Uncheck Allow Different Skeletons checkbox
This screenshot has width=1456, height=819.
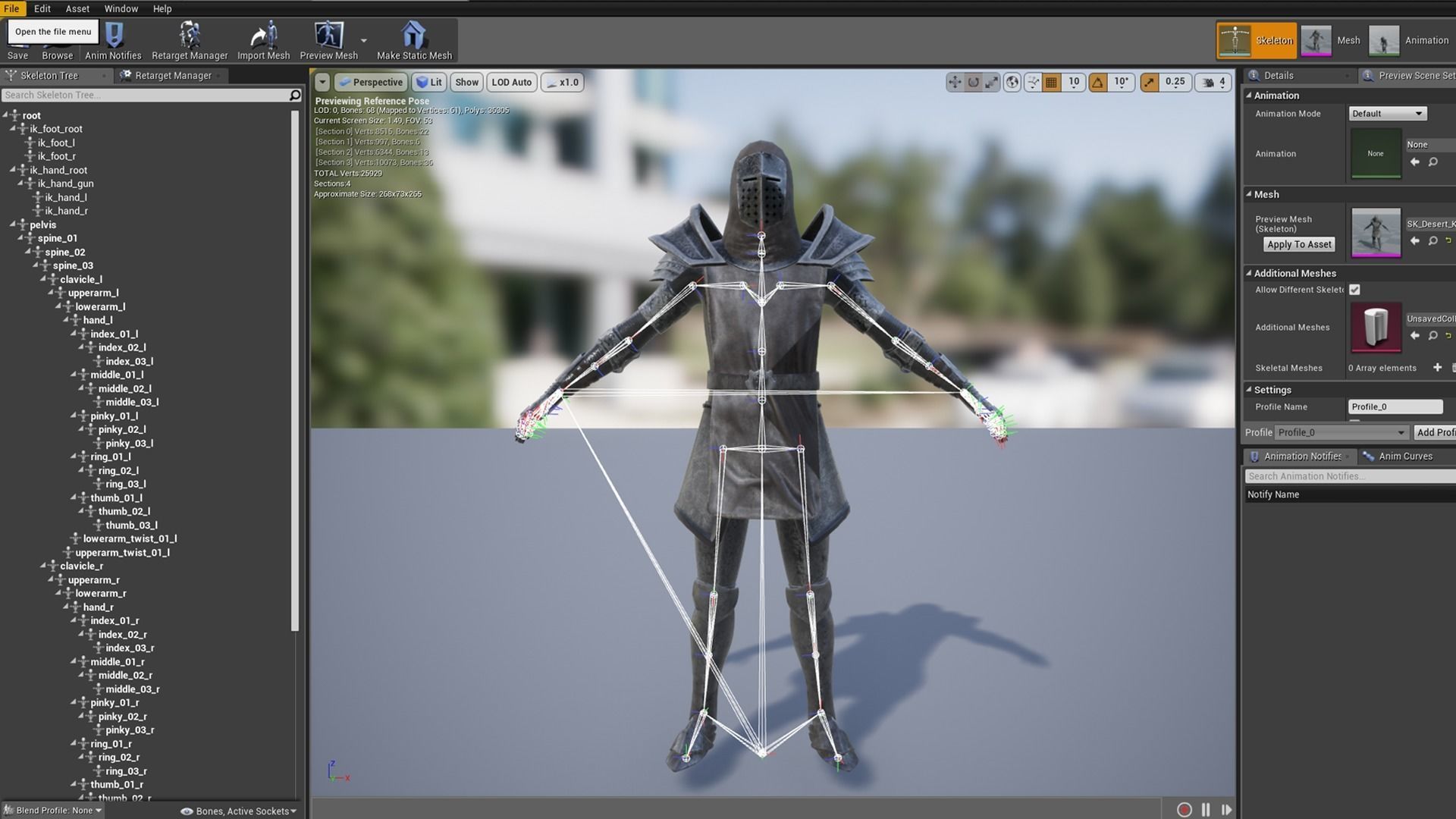(1354, 290)
